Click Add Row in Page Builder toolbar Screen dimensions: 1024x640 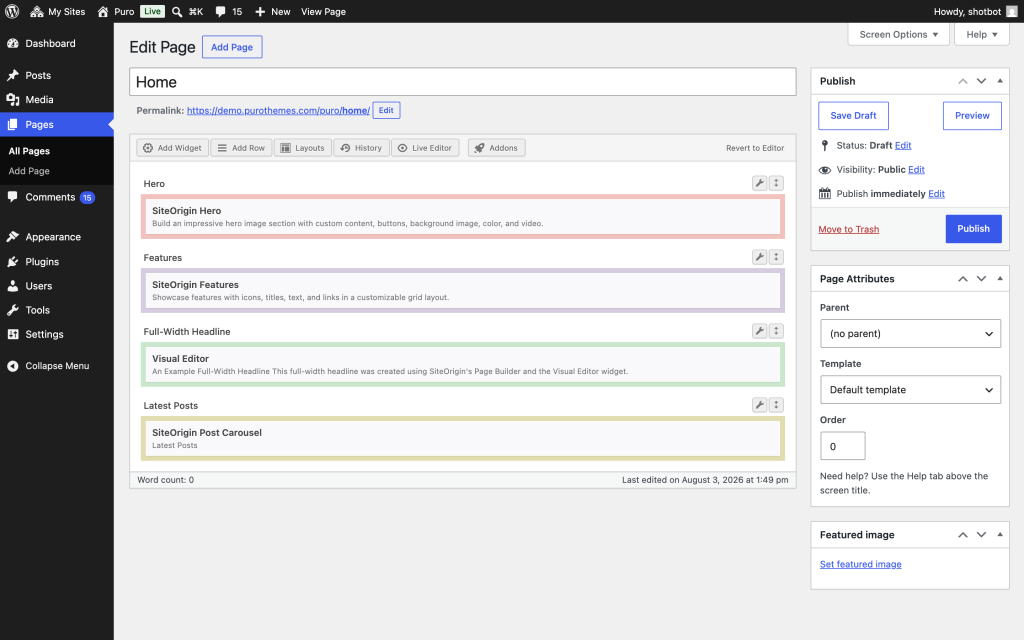coord(241,148)
